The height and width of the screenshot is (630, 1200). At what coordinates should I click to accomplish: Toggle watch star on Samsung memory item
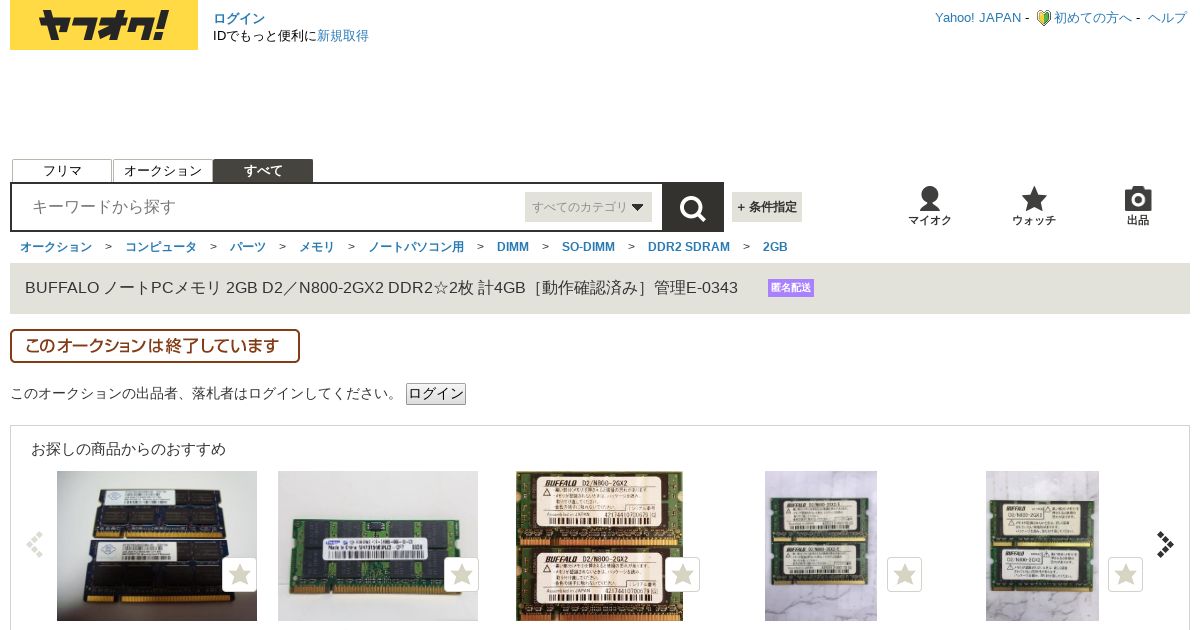pyautogui.click(x=461, y=575)
